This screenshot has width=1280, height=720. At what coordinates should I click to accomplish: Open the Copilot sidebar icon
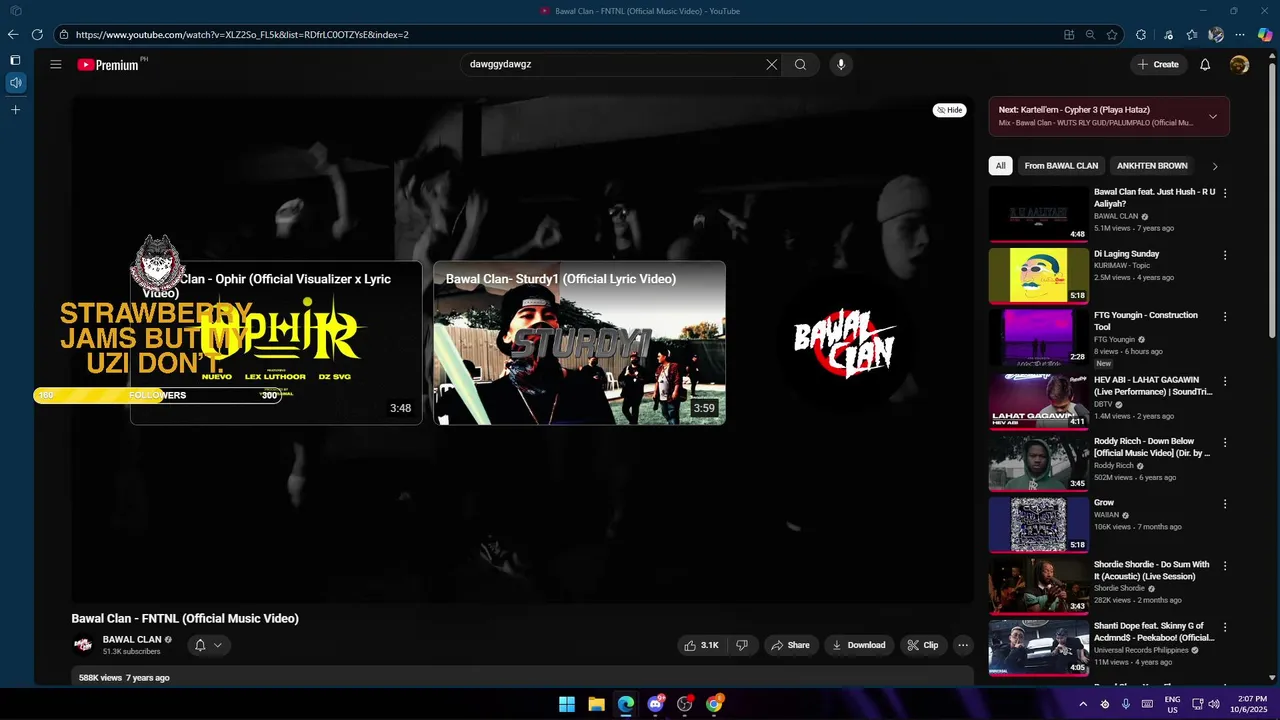[x=1265, y=34]
